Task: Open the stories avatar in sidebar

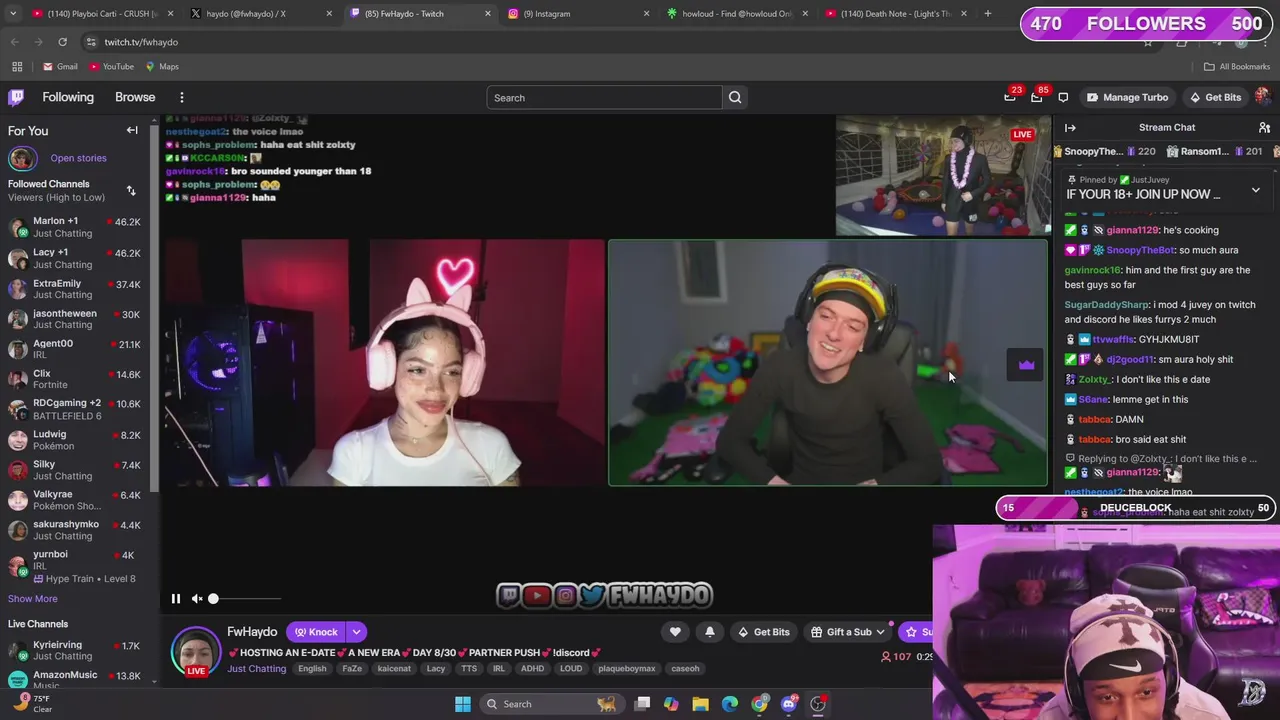Action: pos(22,158)
